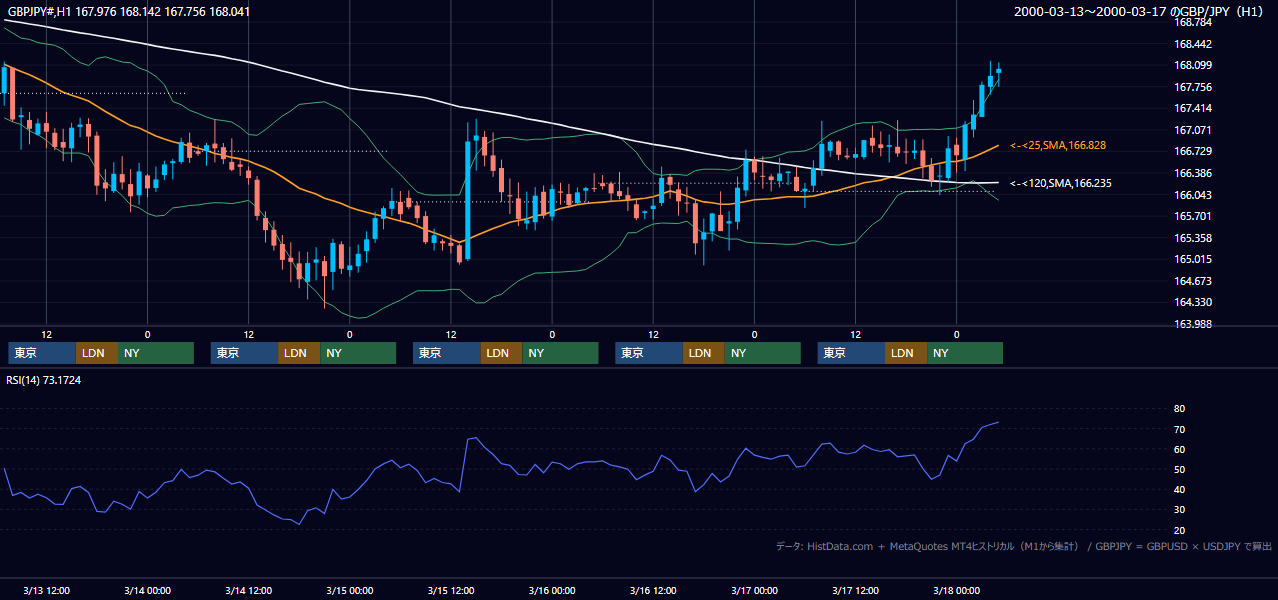Click the 3/15 12:00 date label
The image size is (1278, 600).
[x=451, y=591]
